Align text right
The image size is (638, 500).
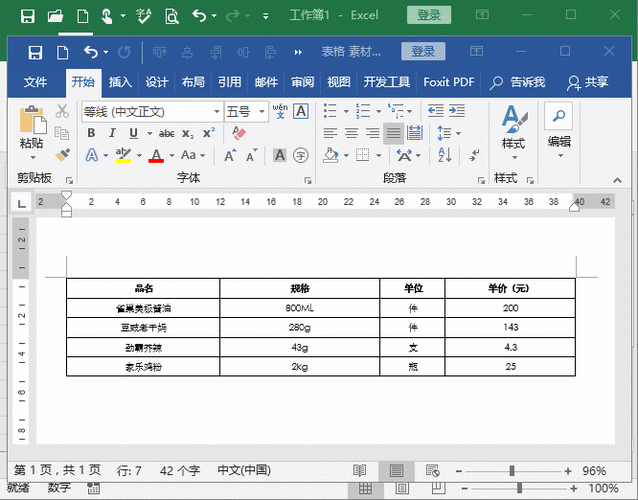point(372,133)
